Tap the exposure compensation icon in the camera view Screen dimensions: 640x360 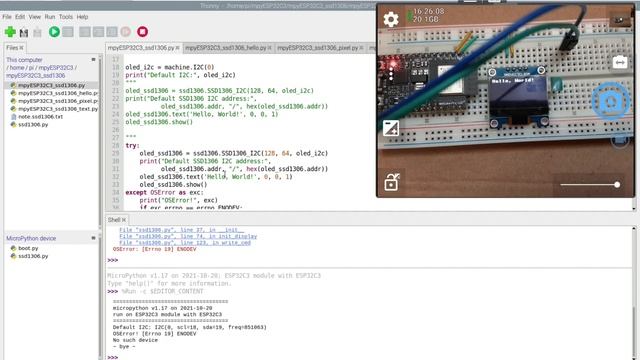(x=391, y=128)
